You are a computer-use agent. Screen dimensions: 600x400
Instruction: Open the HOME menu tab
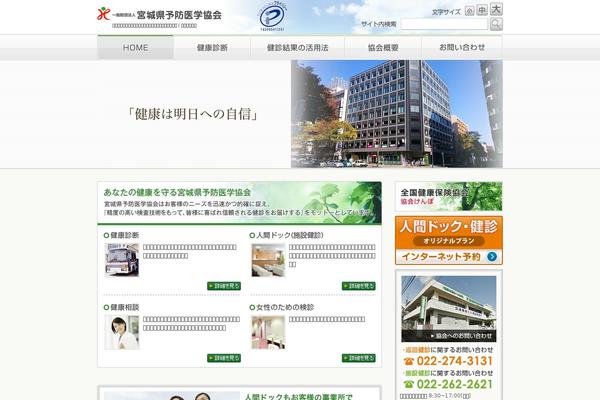(135, 47)
